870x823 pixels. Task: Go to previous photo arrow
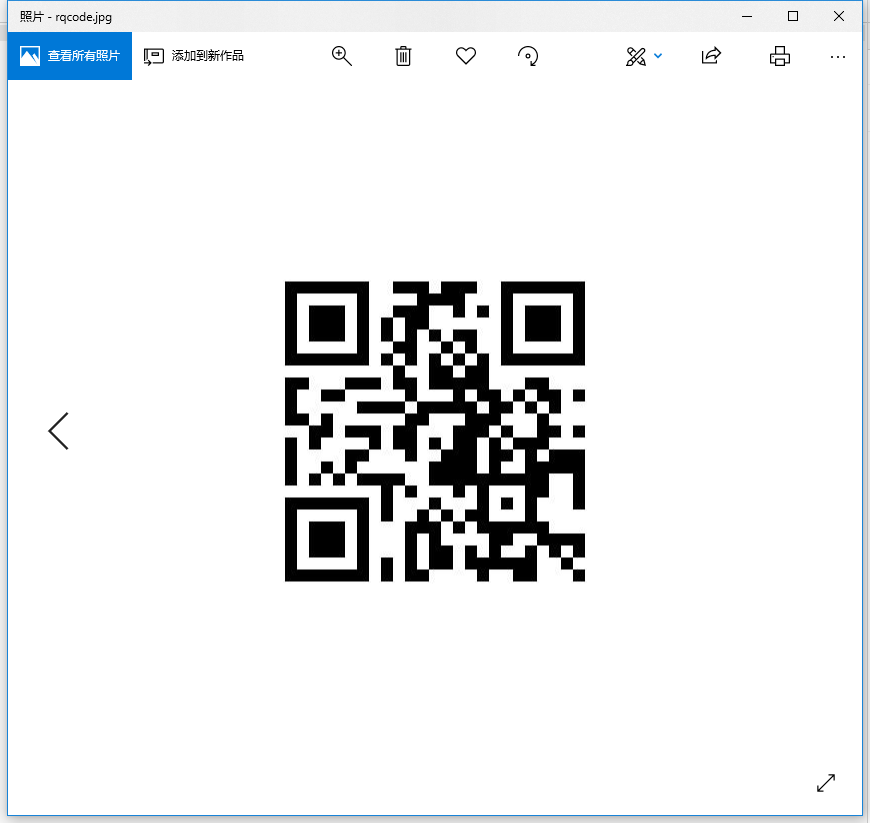(x=58, y=431)
